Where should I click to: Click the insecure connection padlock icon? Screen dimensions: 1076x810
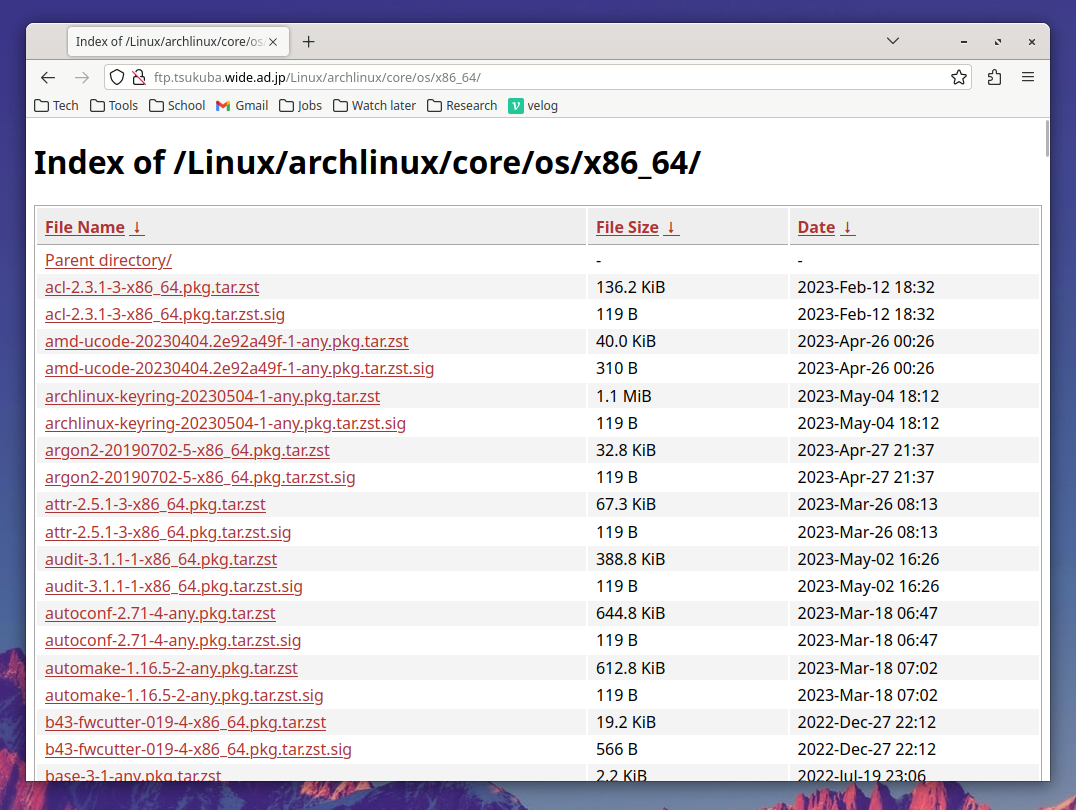coord(139,77)
